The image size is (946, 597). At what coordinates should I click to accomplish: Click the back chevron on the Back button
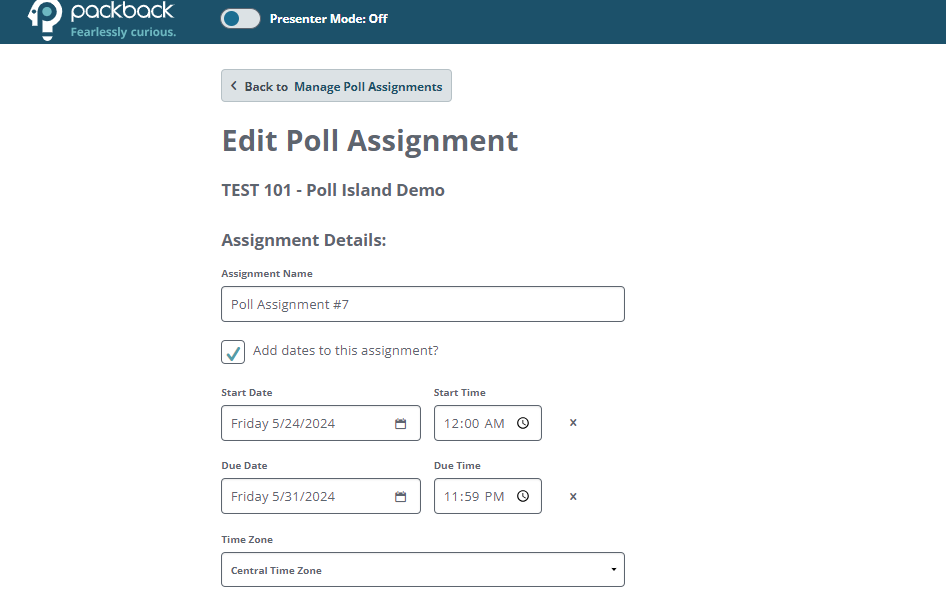234,86
